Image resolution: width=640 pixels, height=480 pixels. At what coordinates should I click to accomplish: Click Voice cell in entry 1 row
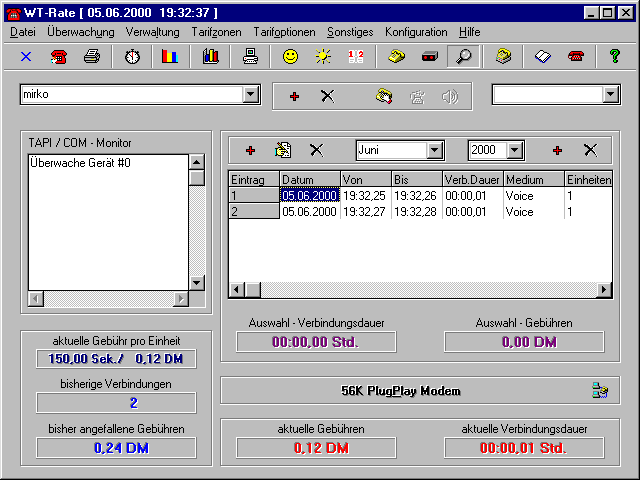pyautogui.click(x=533, y=196)
